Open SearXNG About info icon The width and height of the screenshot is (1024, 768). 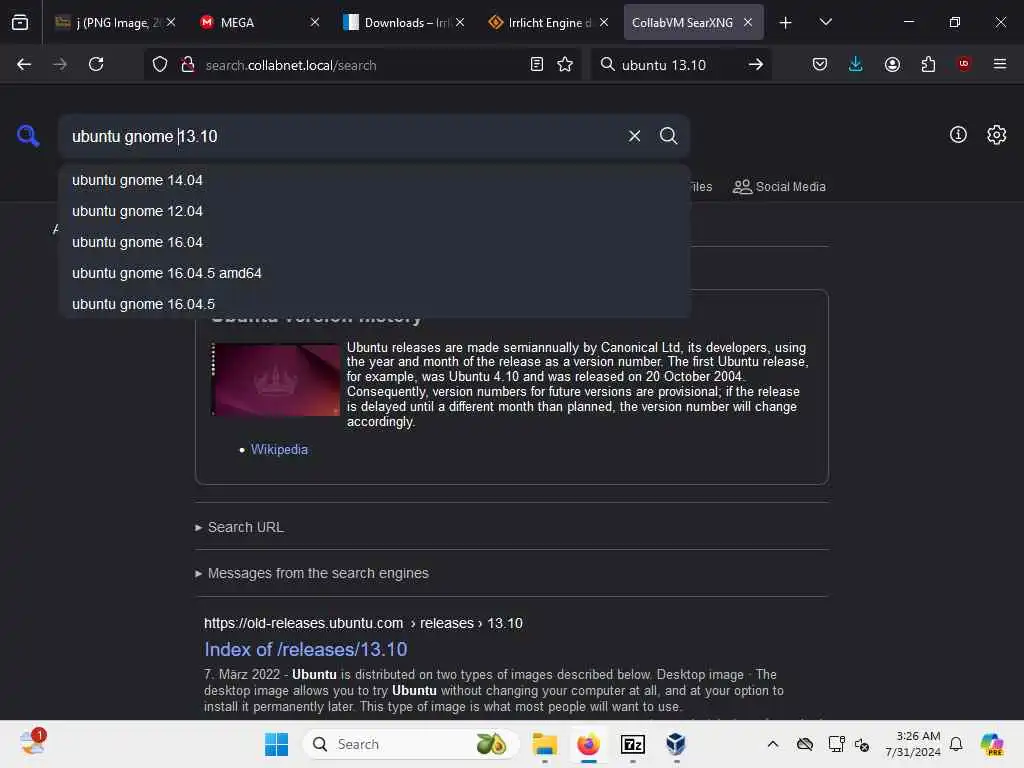(958, 135)
